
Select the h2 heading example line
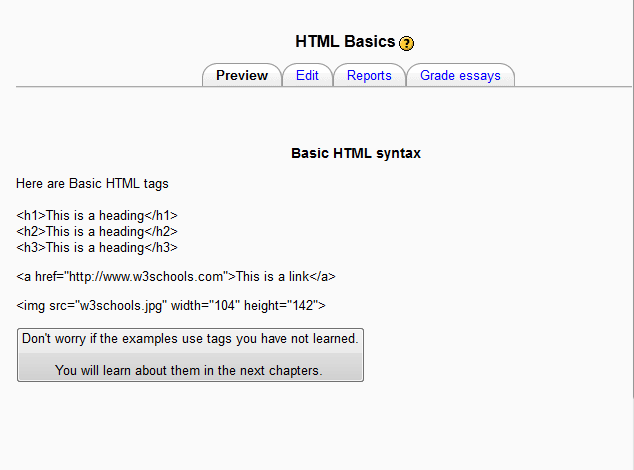97,232
